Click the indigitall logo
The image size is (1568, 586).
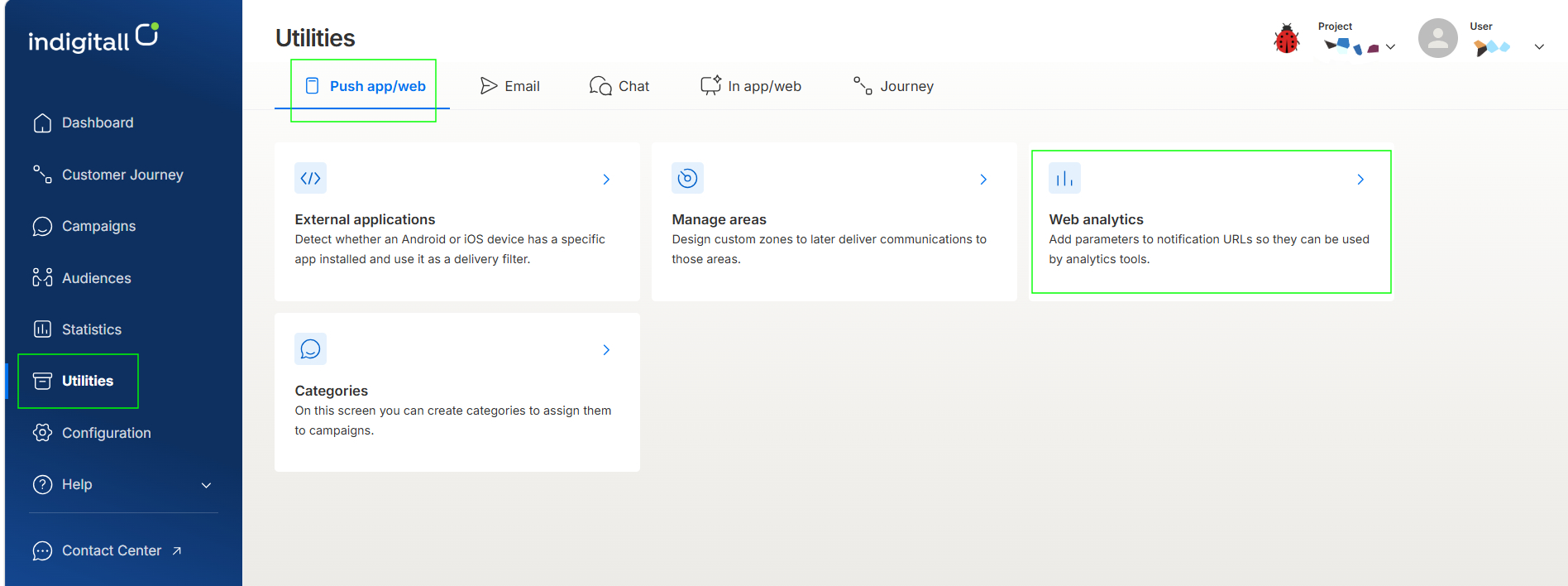(93, 38)
